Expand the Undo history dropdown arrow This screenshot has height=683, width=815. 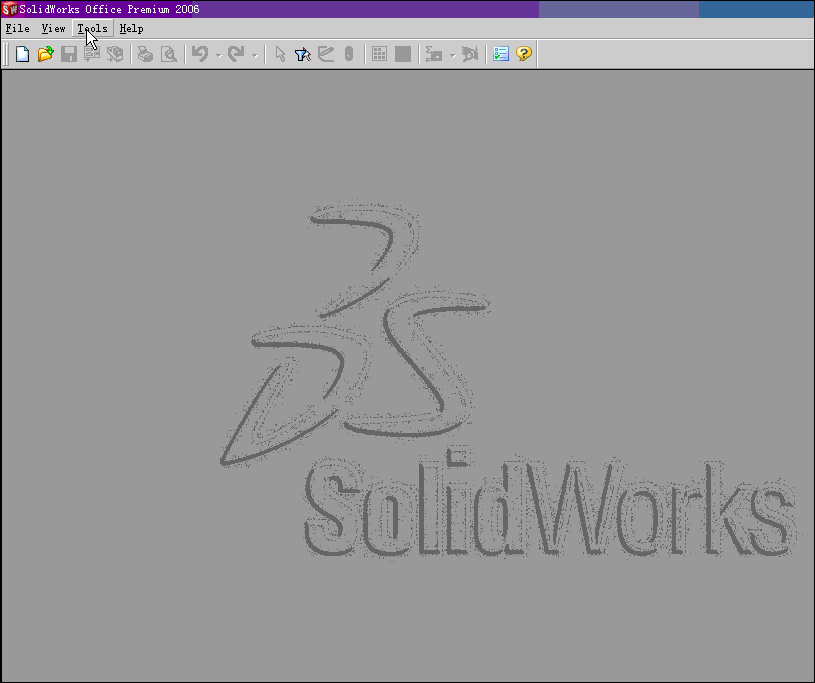[218, 55]
